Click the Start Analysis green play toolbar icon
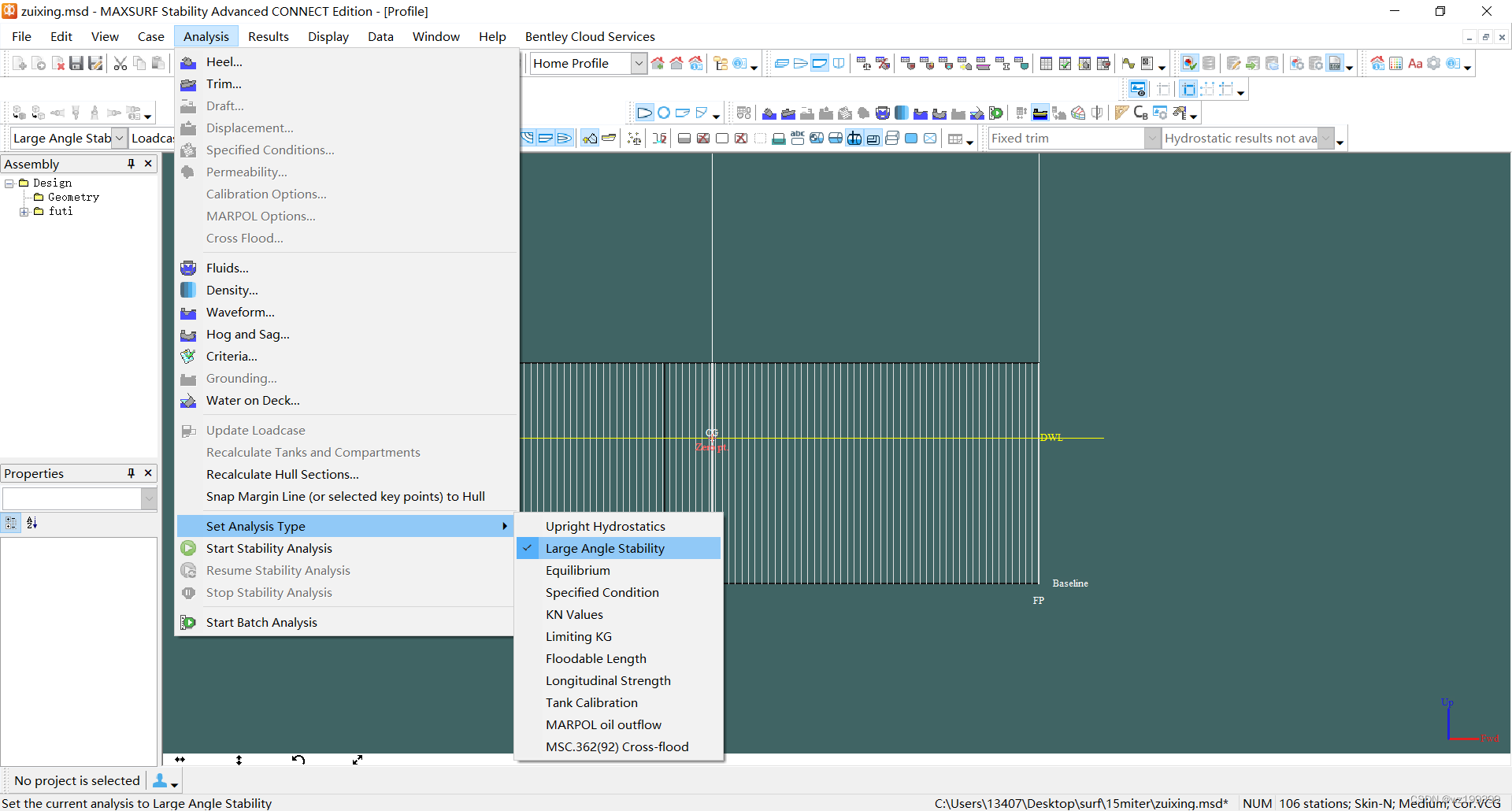 pos(996,113)
